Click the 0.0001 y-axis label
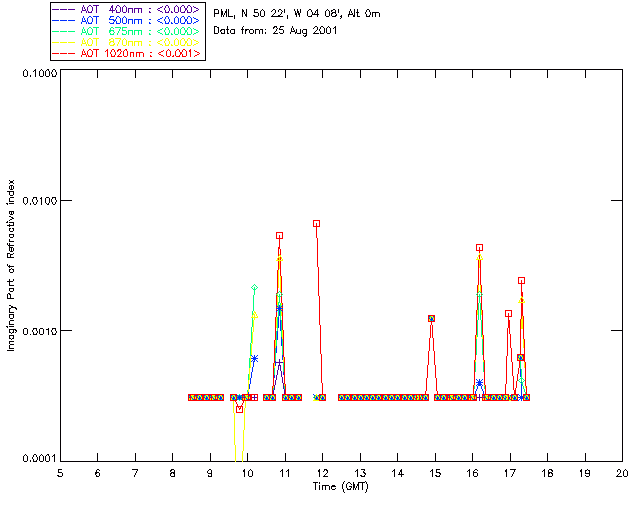640x512 pixels. click(40, 459)
